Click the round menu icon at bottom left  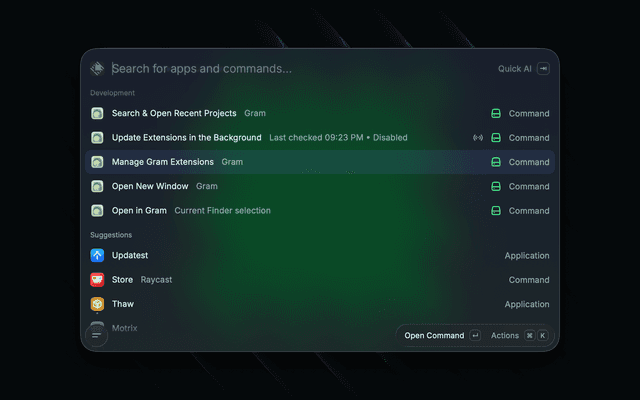tap(96, 336)
